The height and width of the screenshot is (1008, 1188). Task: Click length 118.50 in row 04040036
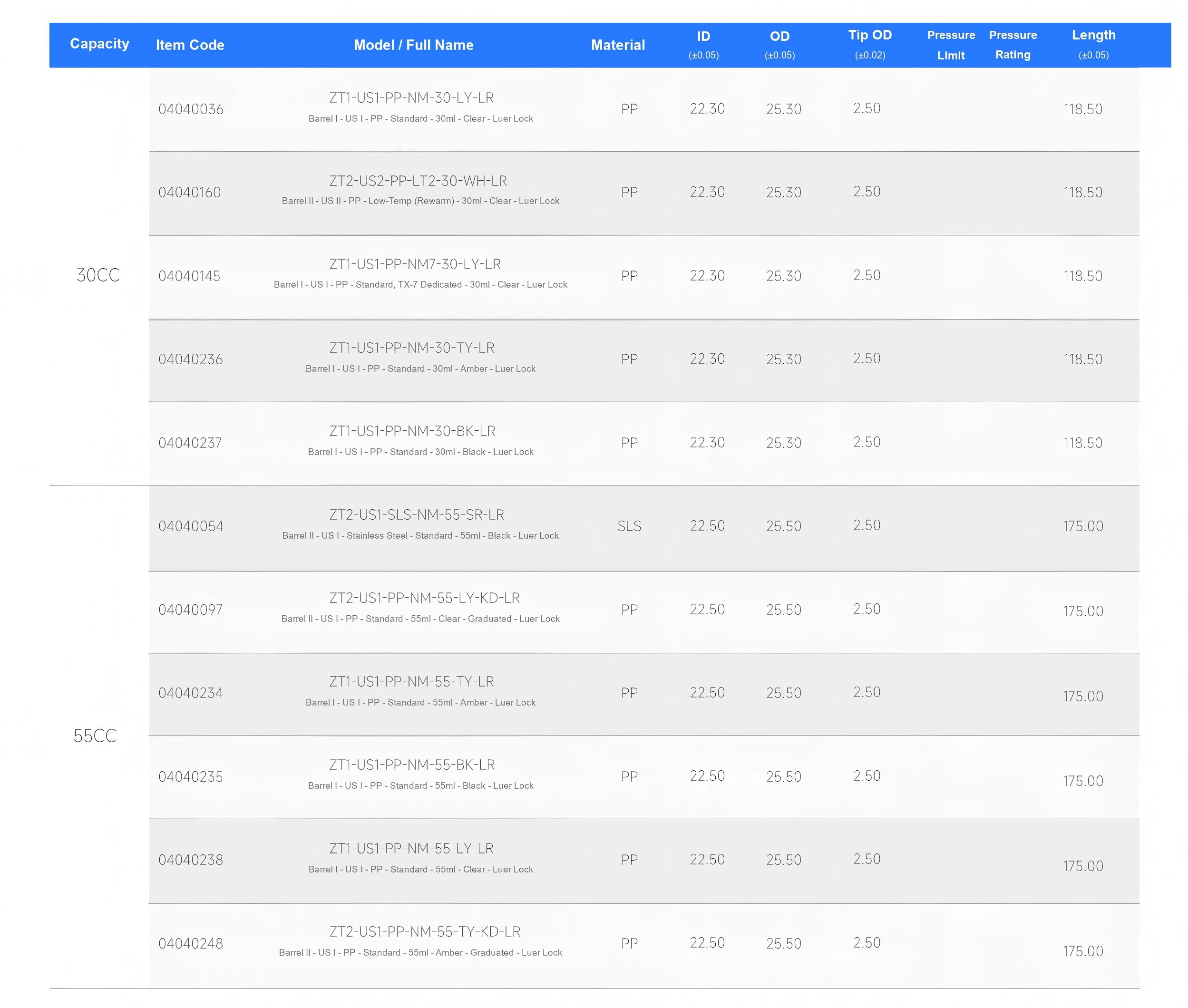[1083, 109]
